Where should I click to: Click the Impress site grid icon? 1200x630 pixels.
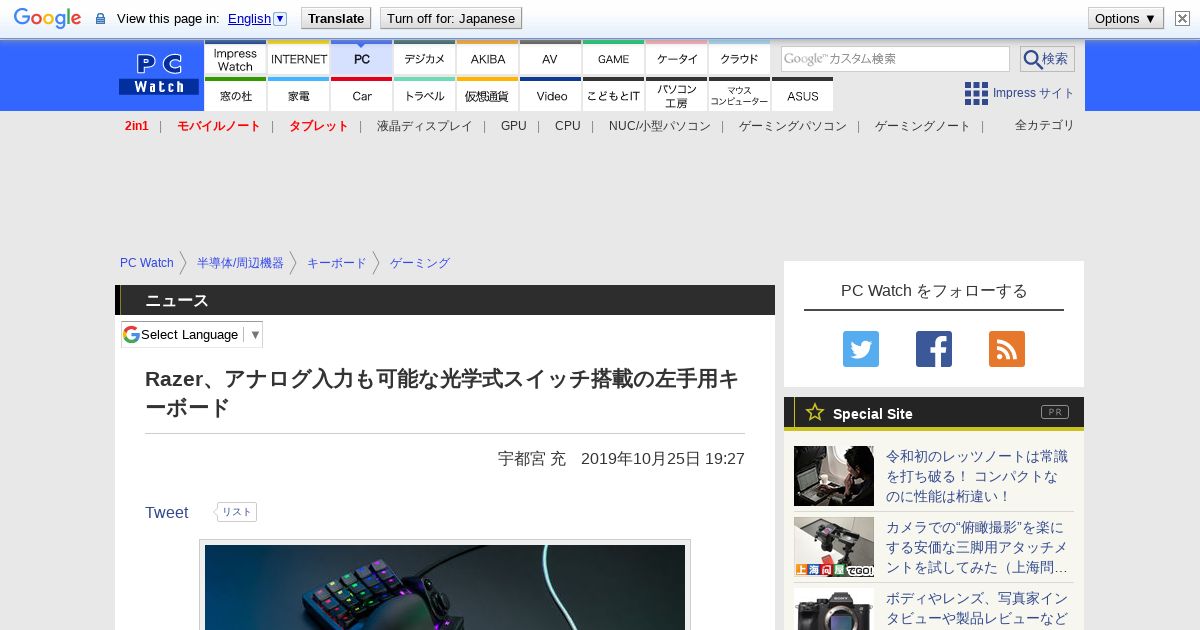[x=976, y=93]
